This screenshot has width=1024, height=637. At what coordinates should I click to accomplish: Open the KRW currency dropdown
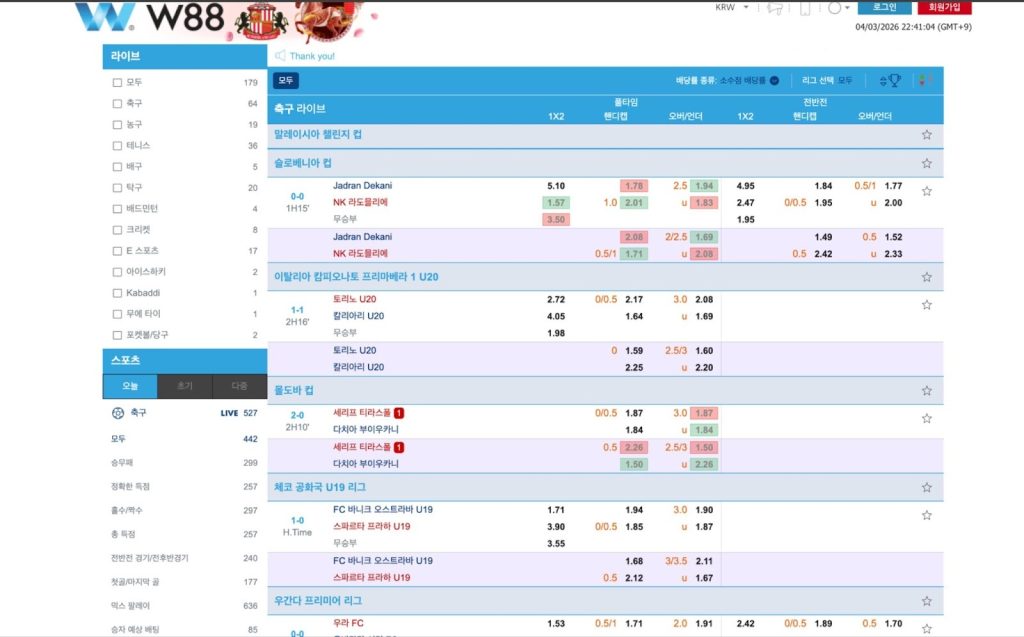click(731, 7)
